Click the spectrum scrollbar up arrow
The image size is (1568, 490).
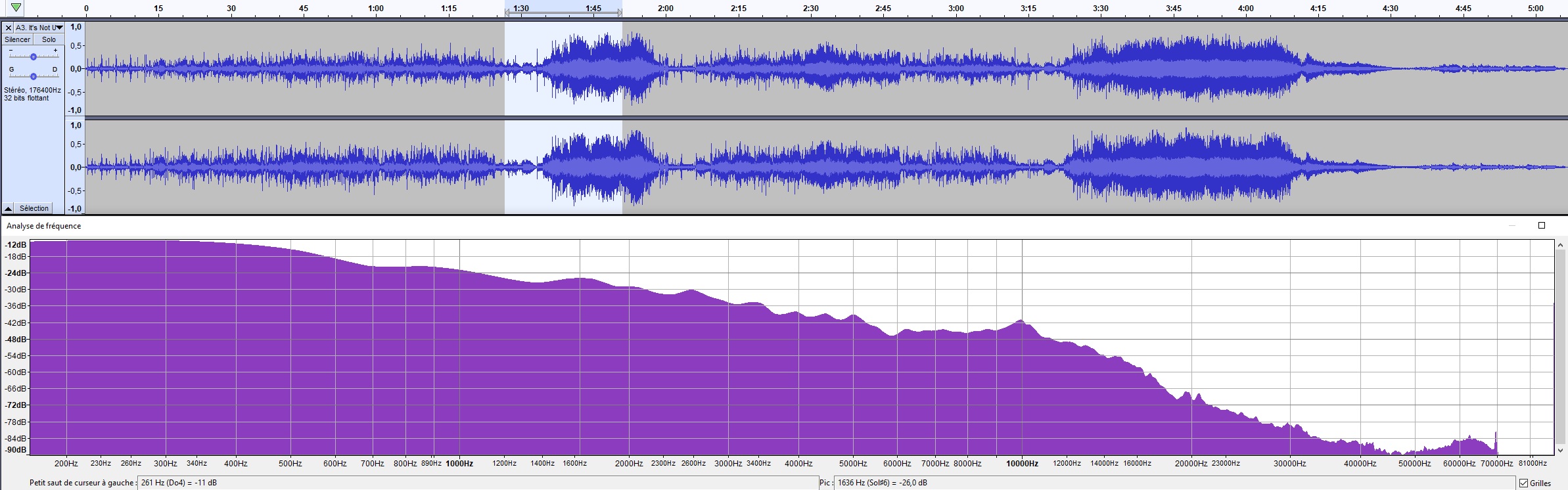1561,245
